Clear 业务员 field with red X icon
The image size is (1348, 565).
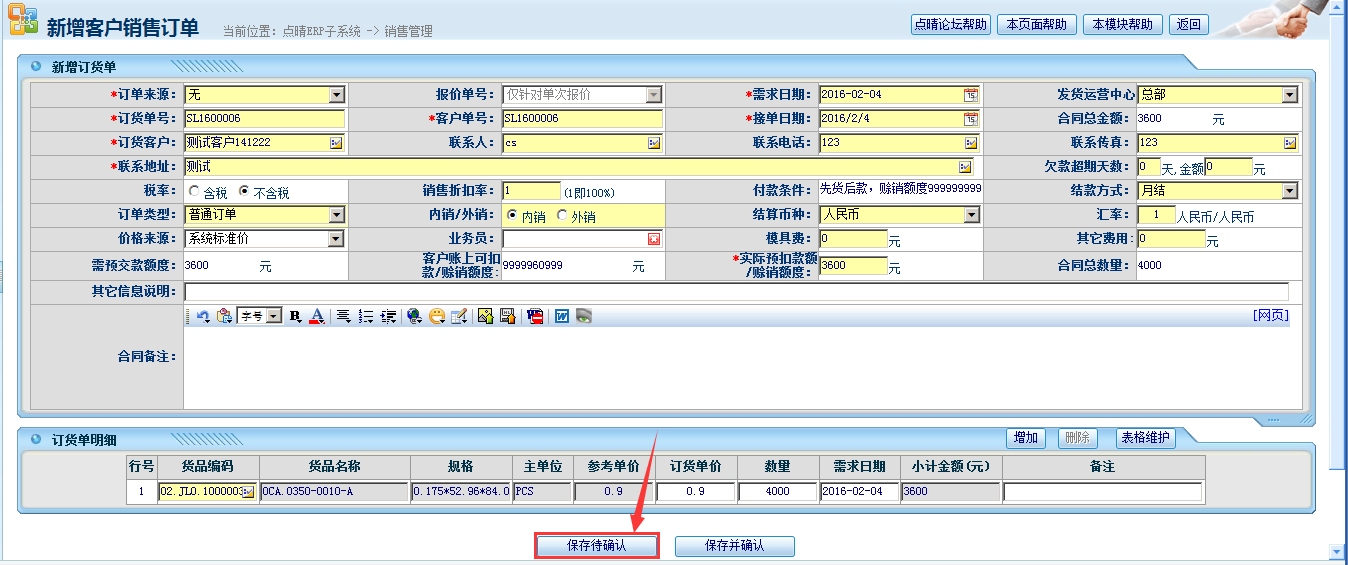pyautogui.click(x=654, y=239)
